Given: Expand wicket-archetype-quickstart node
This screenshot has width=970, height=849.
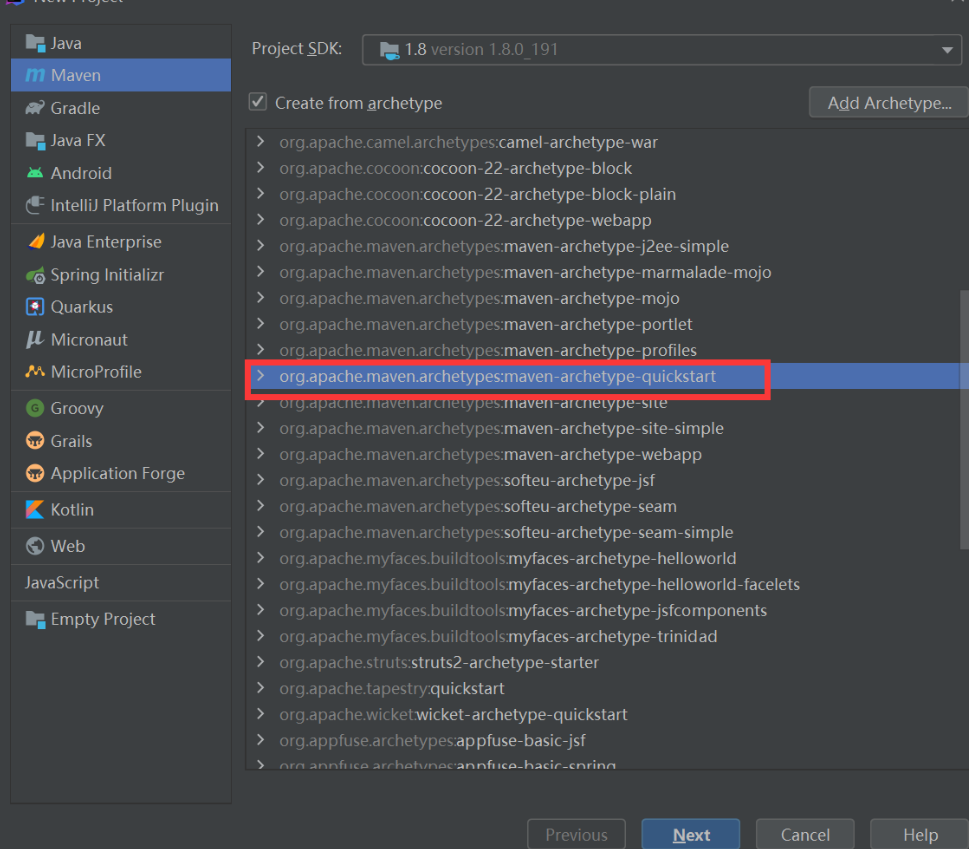Looking at the screenshot, I should pyautogui.click(x=261, y=714).
